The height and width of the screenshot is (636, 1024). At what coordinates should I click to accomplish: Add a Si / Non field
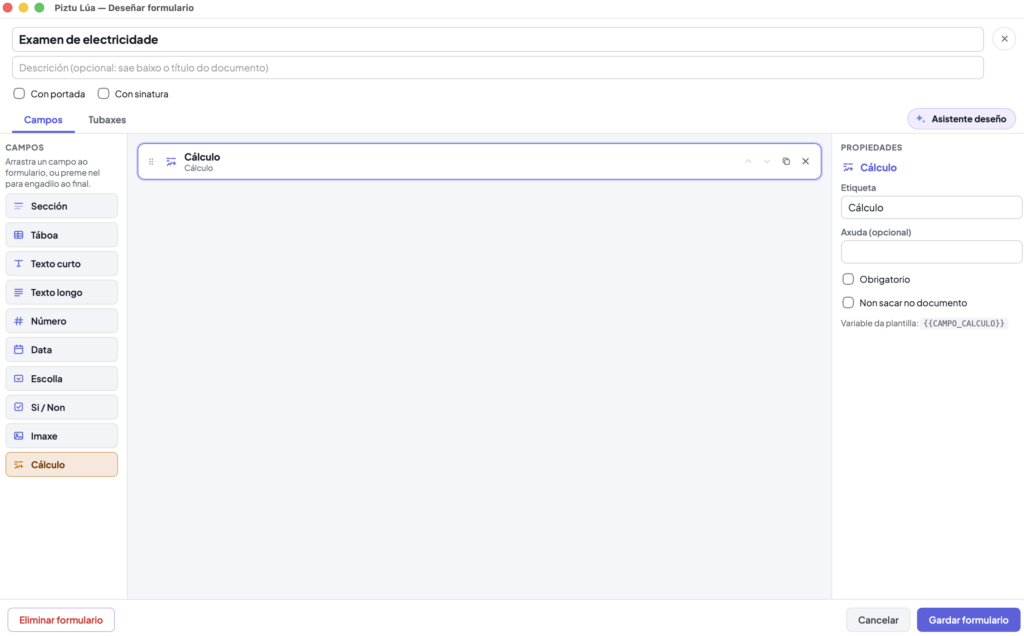[61, 407]
